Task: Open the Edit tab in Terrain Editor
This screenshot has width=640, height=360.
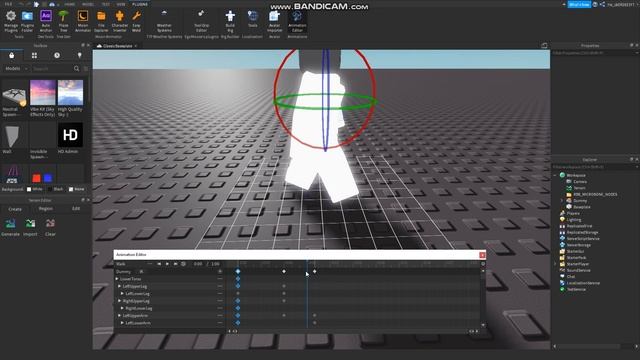Action: pos(76,209)
